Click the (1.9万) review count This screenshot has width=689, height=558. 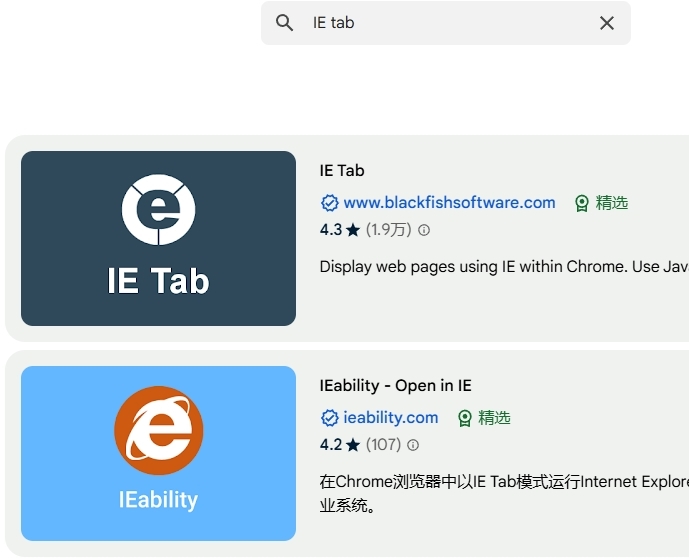388,230
